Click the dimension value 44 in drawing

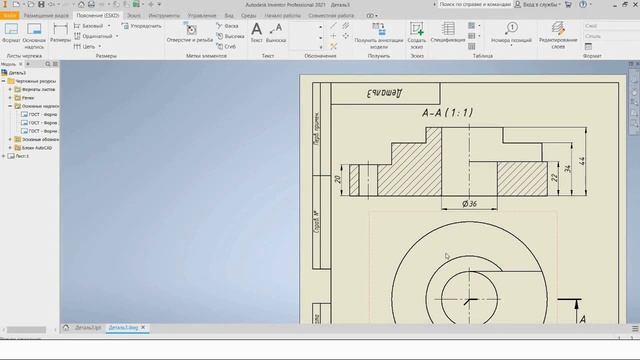point(582,161)
